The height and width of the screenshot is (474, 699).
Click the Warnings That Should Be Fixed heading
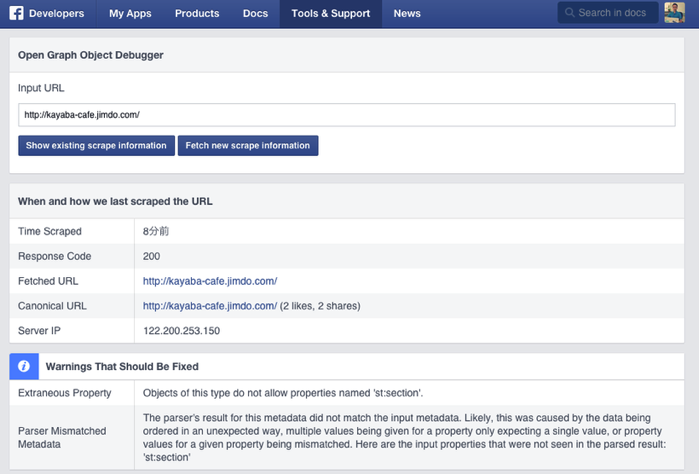tap(122, 367)
